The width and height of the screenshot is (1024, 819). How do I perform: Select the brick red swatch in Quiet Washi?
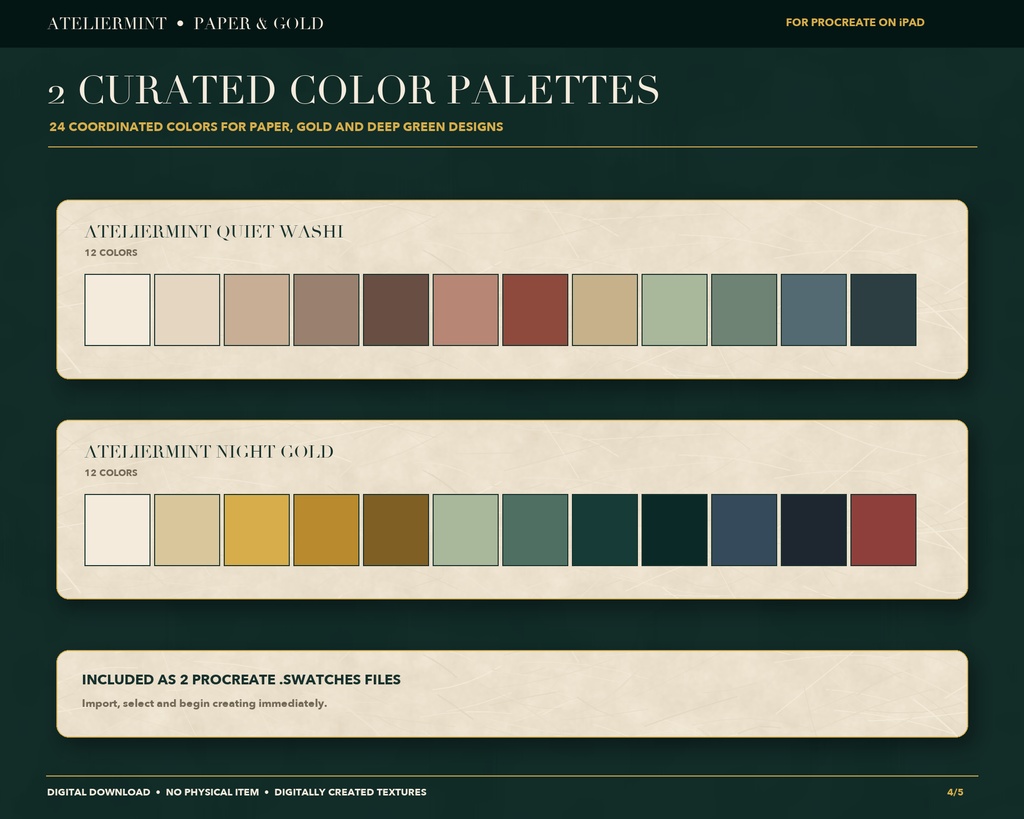(535, 310)
